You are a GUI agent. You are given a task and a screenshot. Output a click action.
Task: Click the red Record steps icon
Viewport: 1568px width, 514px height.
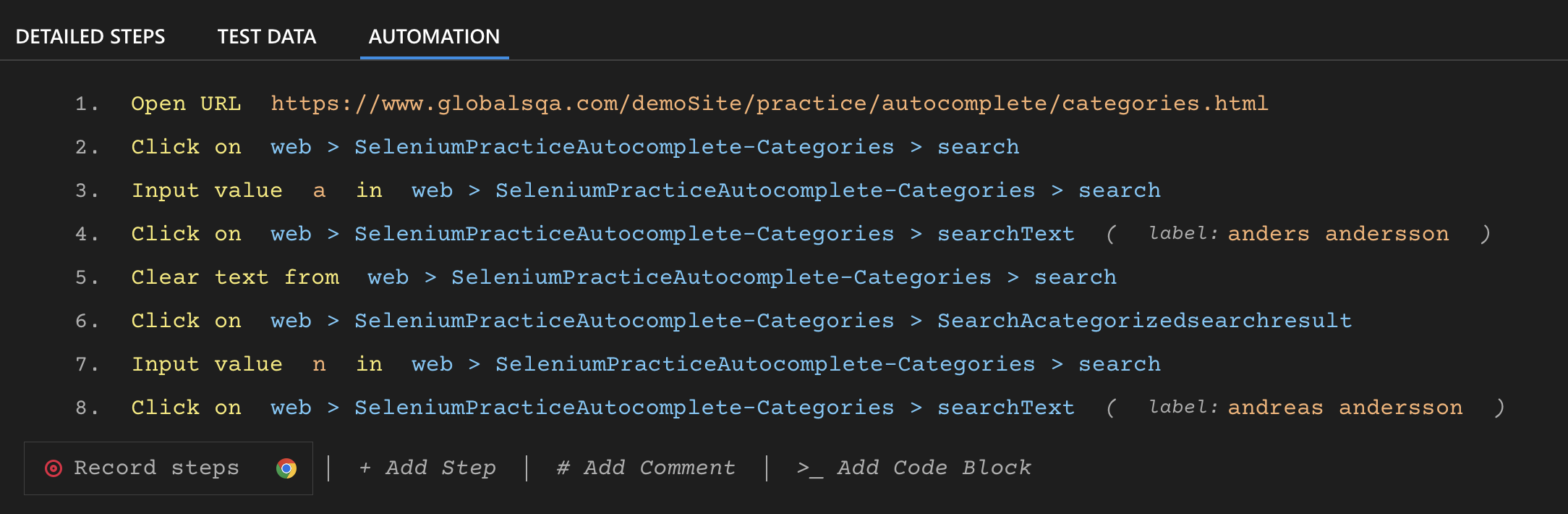tap(54, 468)
